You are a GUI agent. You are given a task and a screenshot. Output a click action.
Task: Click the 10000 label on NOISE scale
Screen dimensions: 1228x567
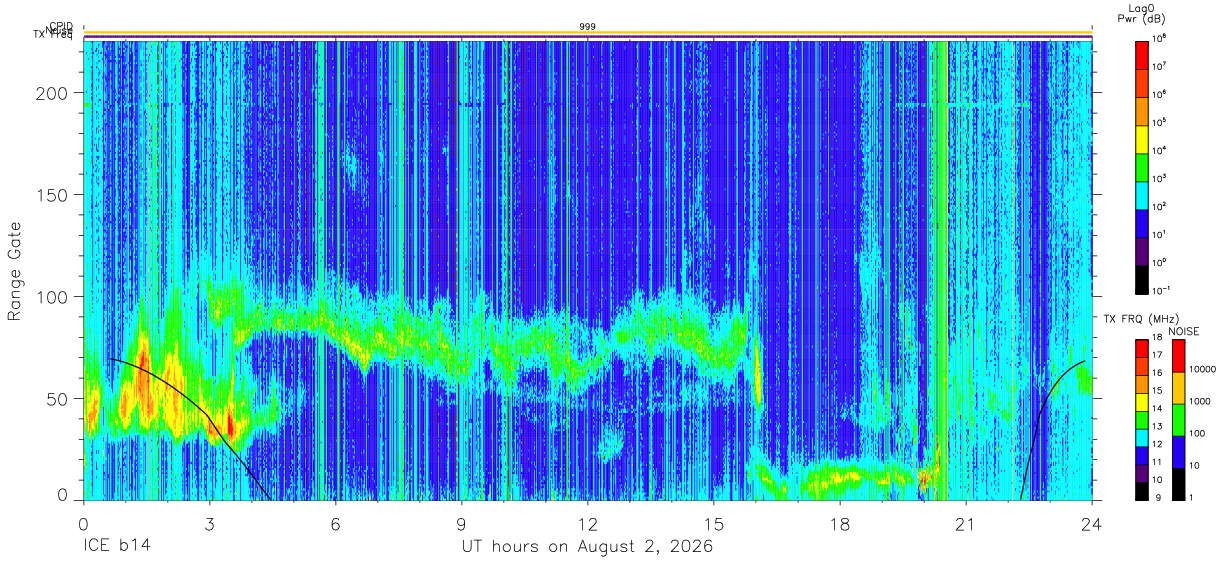click(1204, 370)
